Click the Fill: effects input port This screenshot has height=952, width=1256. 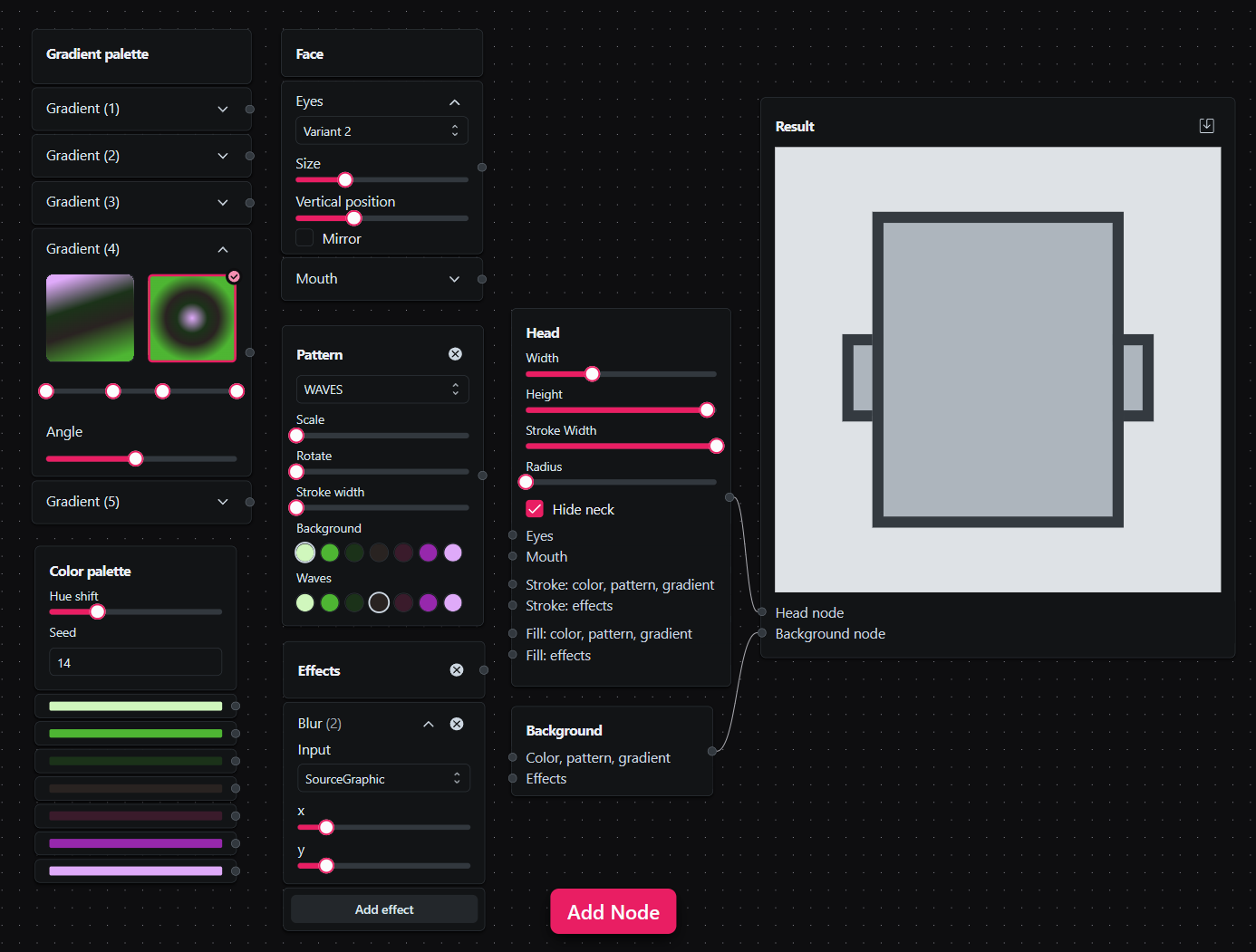tap(513, 655)
